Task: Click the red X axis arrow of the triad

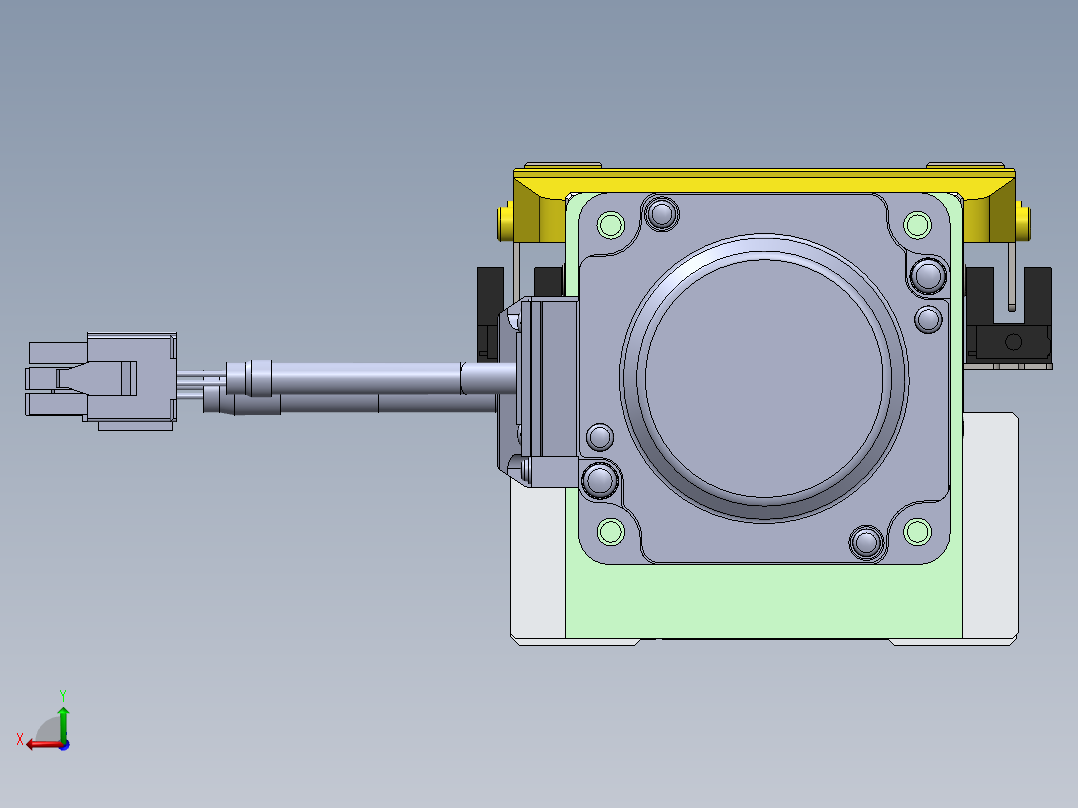Action: pos(43,745)
